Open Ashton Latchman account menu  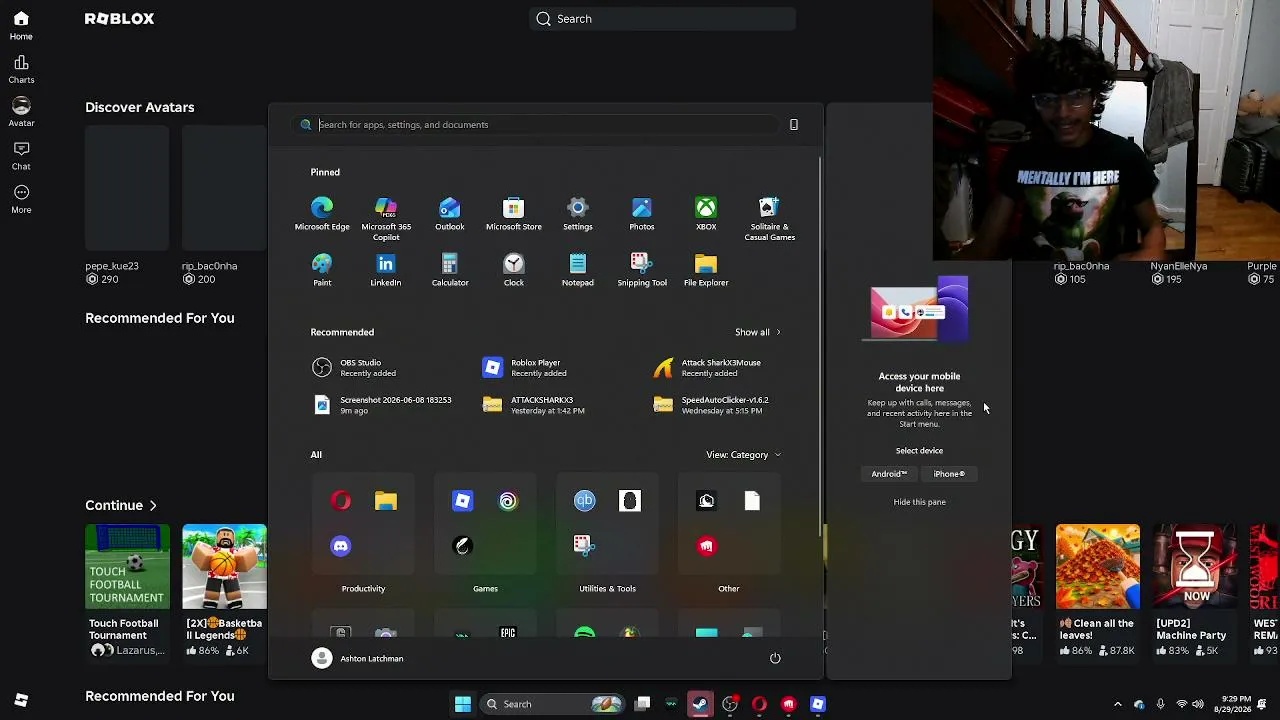(x=357, y=658)
